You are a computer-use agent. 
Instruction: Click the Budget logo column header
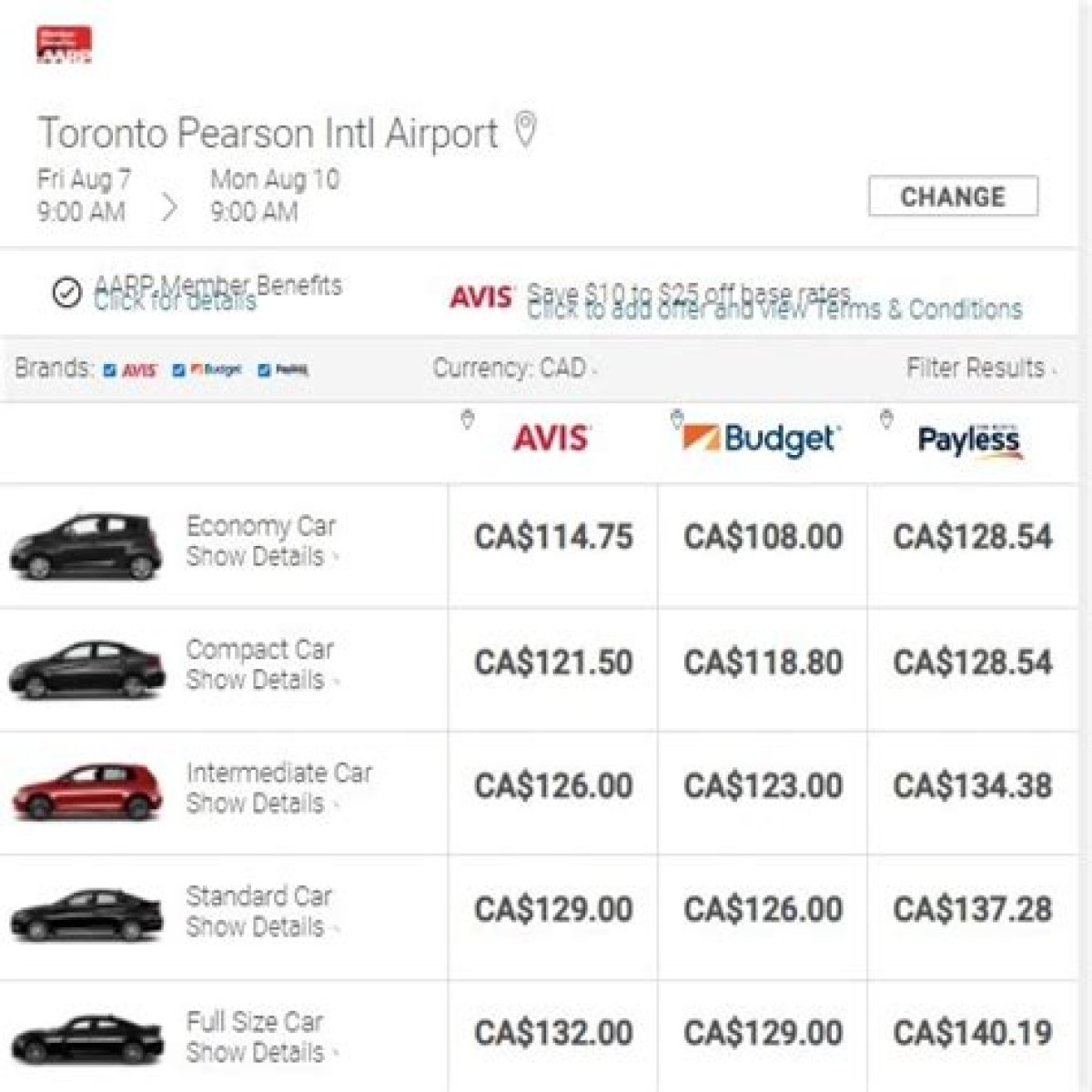click(x=761, y=438)
